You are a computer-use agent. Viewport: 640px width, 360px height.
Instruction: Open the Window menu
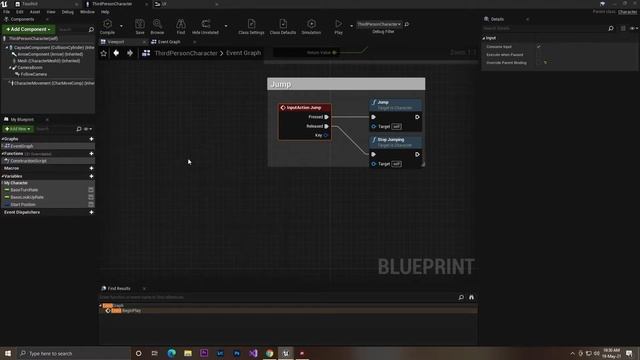[x=87, y=12]
